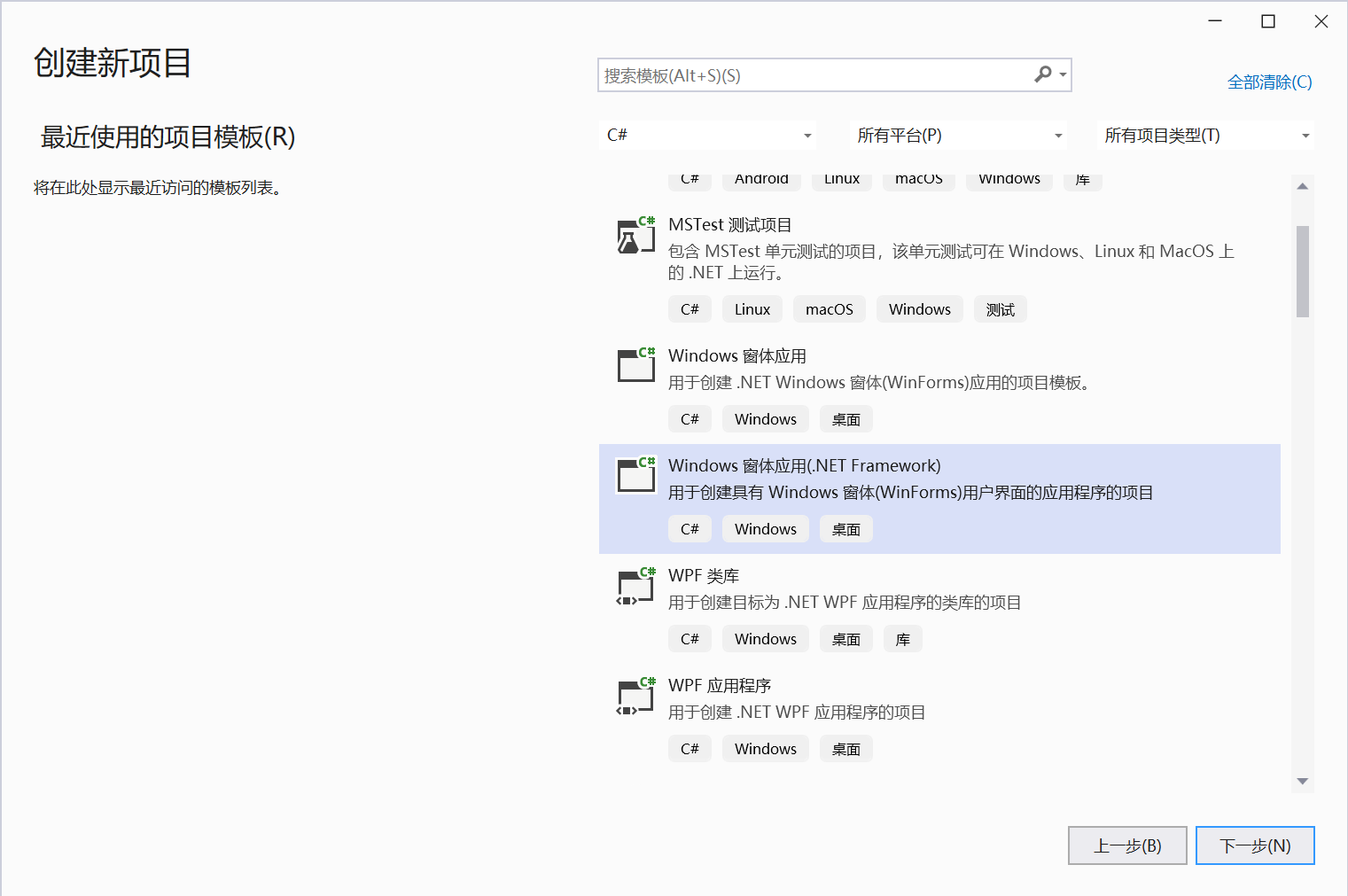Open the 所有项目类型(T) dropdown
Viewport: 1348px width, 896px height.
1205,136
